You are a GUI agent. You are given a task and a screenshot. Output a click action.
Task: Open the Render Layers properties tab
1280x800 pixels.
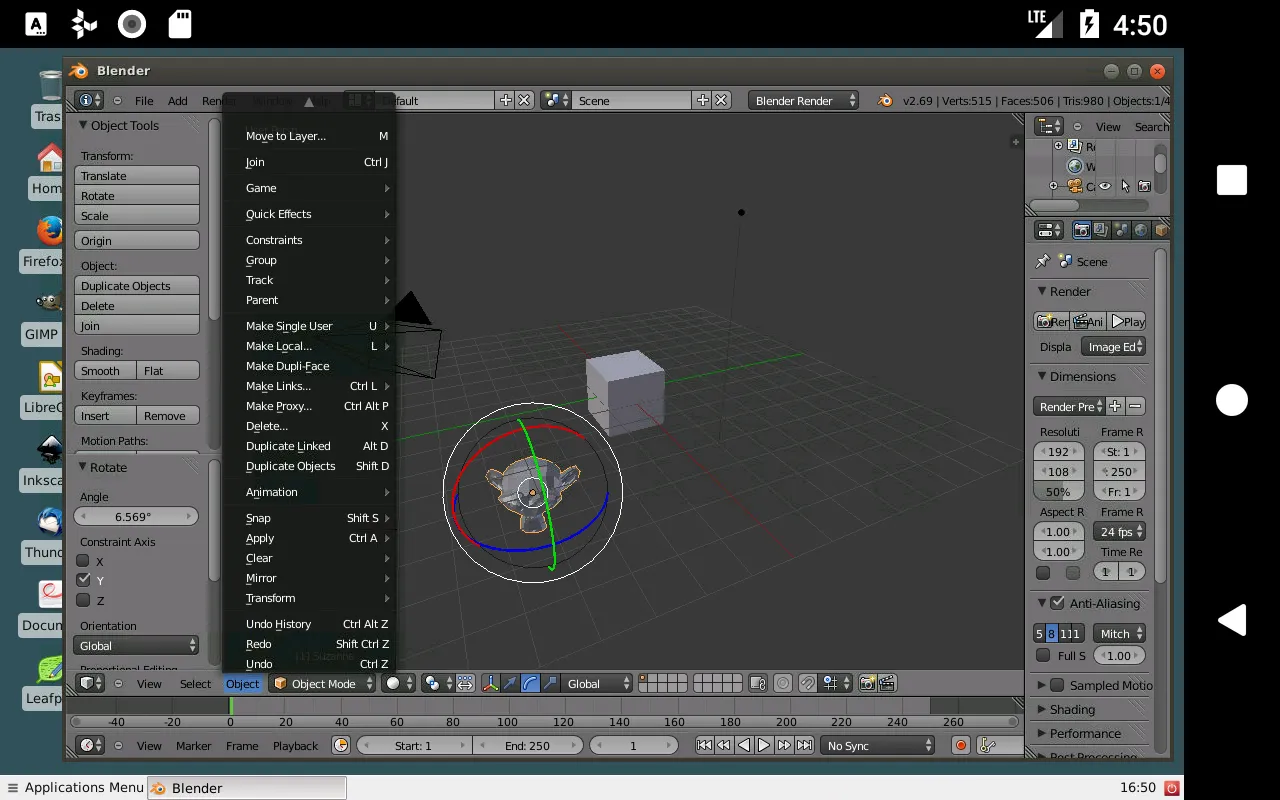[1101, 230]
